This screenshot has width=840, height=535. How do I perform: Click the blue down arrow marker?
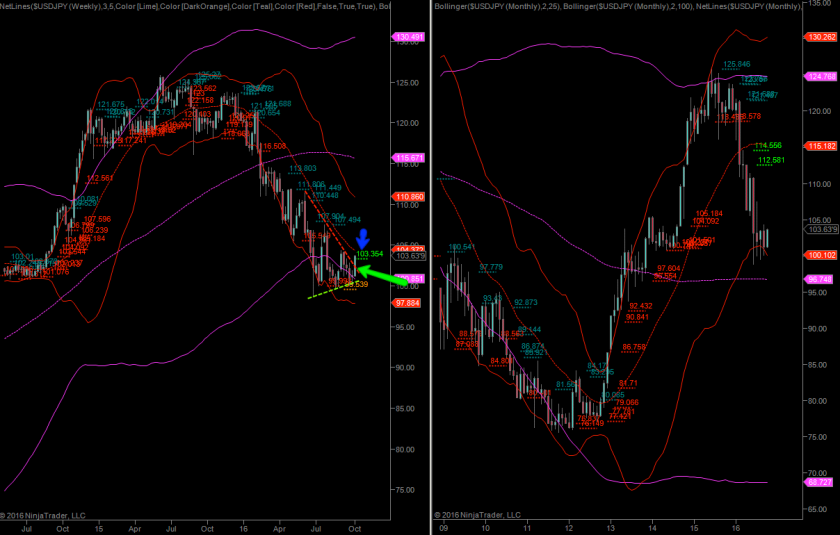point(364,238)
